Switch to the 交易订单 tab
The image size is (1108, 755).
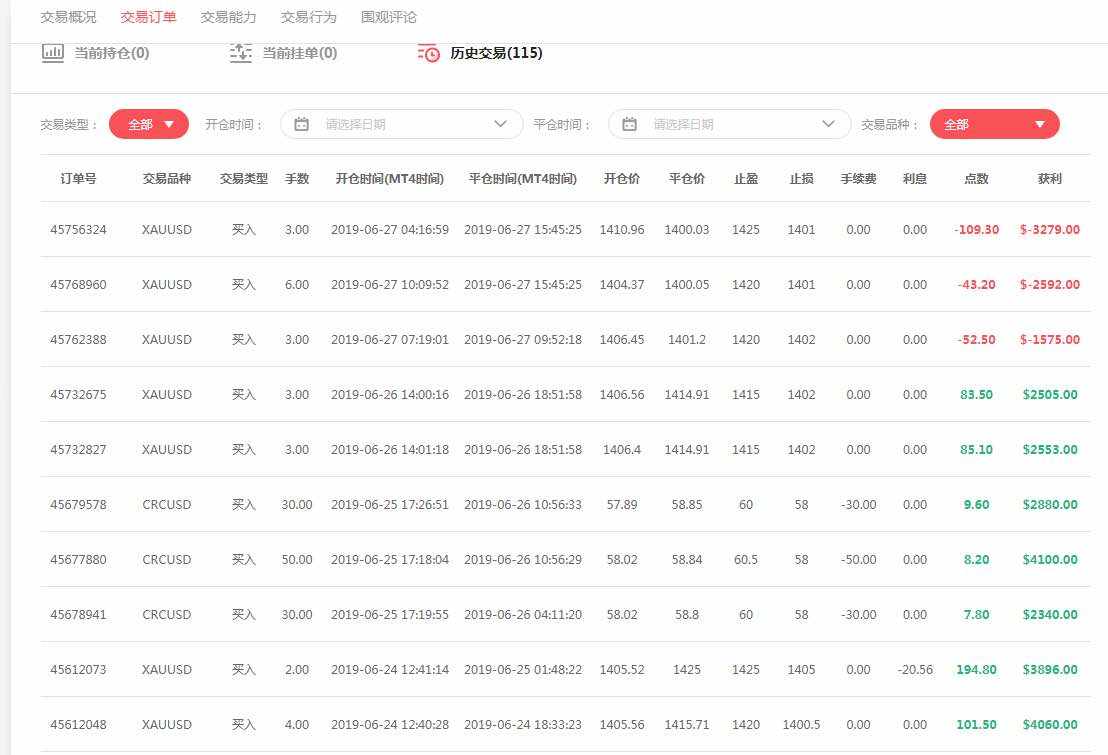tap(148, 17)
